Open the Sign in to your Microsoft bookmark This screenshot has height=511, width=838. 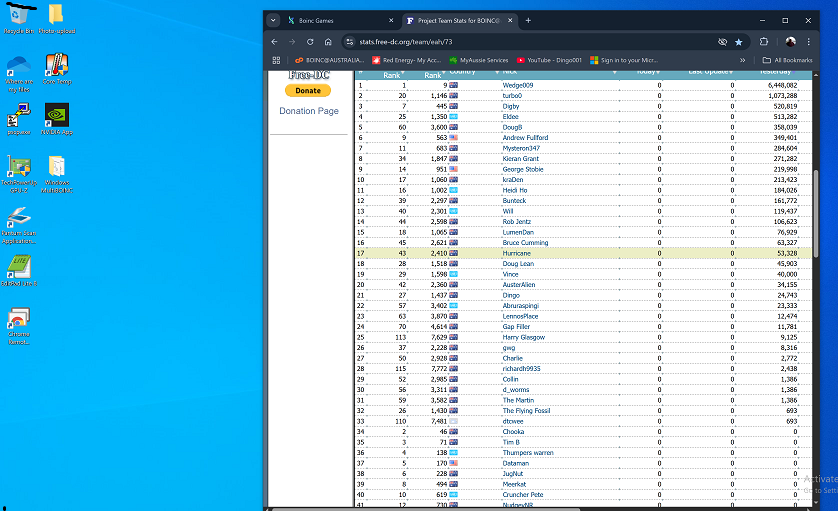(624, 60)
